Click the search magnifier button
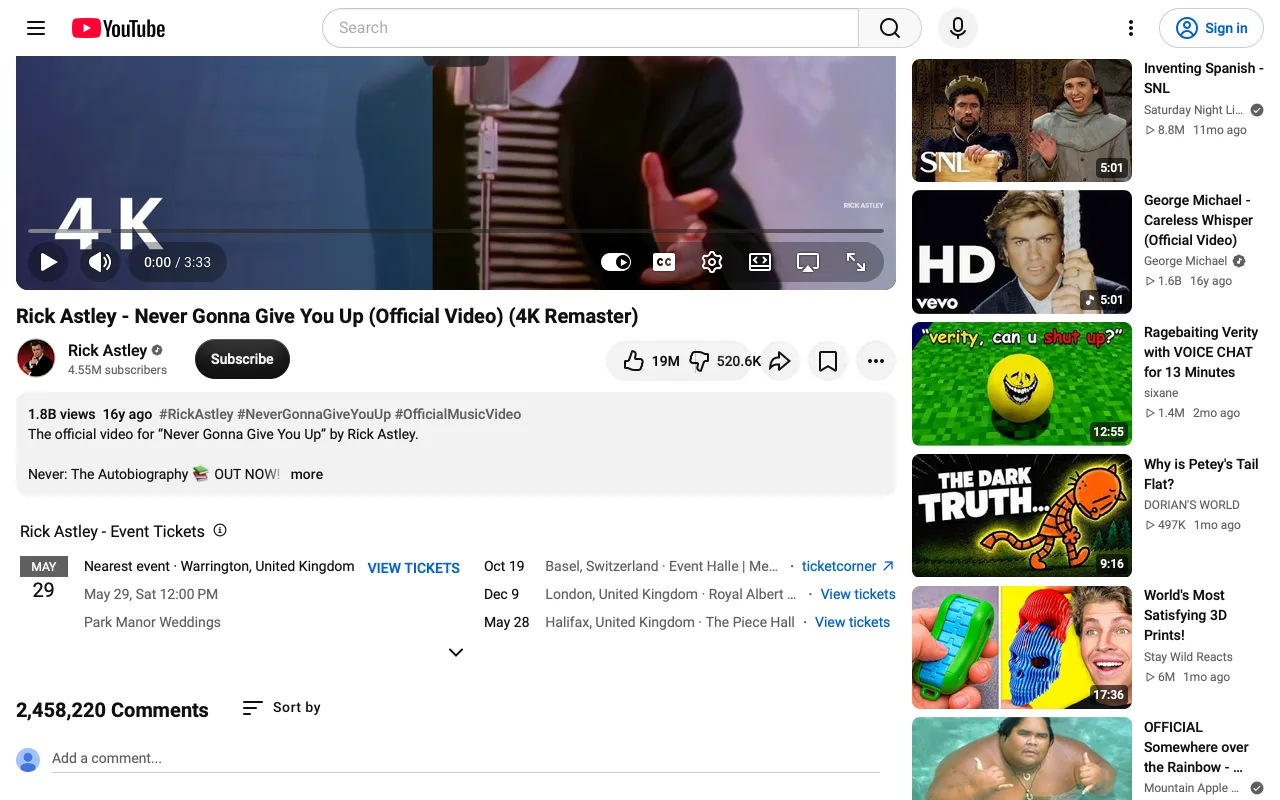 pos(890,28)
